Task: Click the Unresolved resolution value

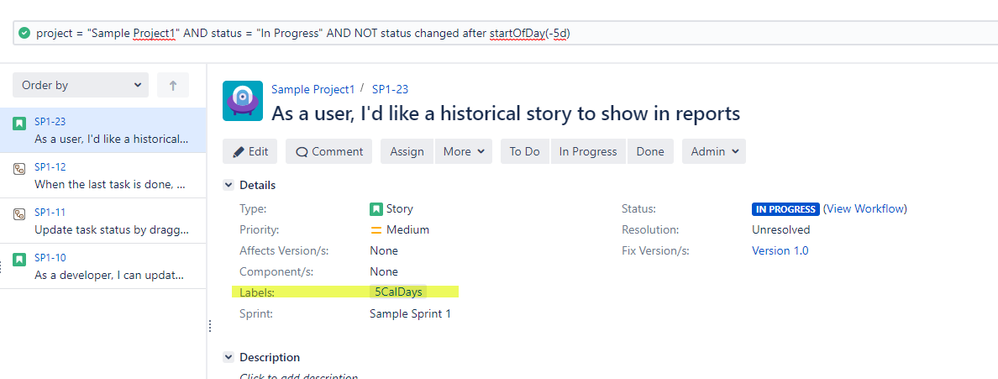Action: [x=781, y=229]
